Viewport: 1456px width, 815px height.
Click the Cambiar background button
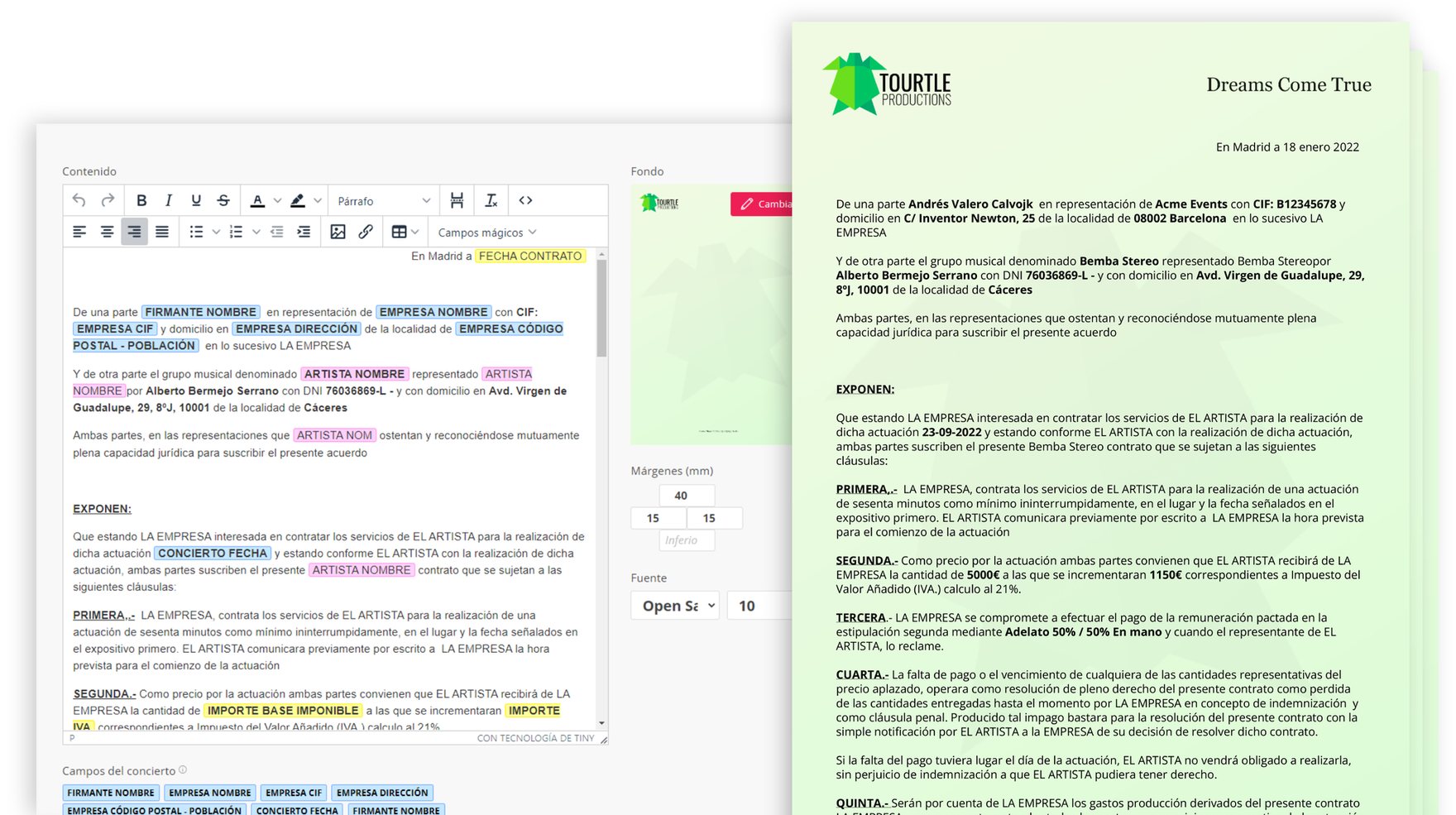pyautogui.click(x=763, y=204)
